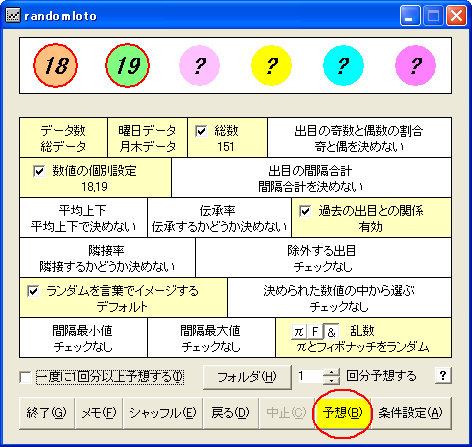Click the prediction count number field
The height and width of the screenshot is (447, 472).
(x=310, y=376)
